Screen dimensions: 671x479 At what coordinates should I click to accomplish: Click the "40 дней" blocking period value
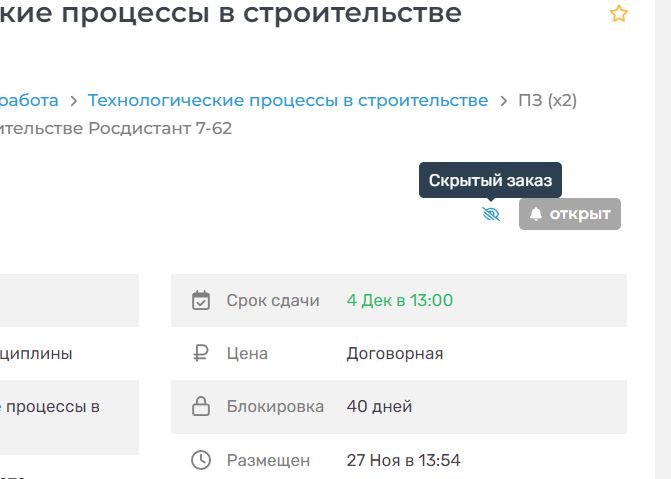coord(379,407)
